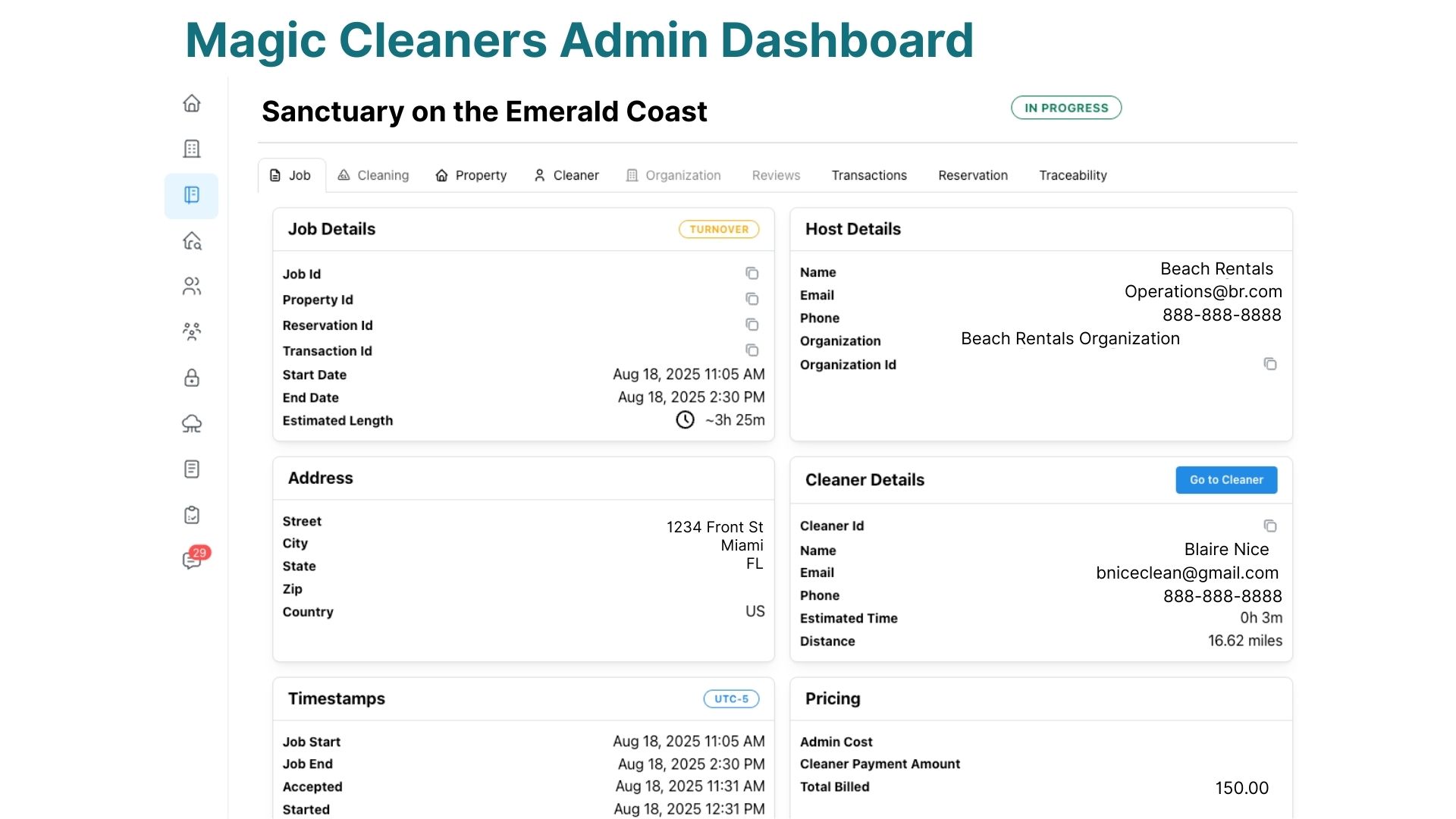Image resolution: width=1456 pixels, height=819 pixels.
Task: Open the users icon in sidebar
Action: click(x=192, y=286)
